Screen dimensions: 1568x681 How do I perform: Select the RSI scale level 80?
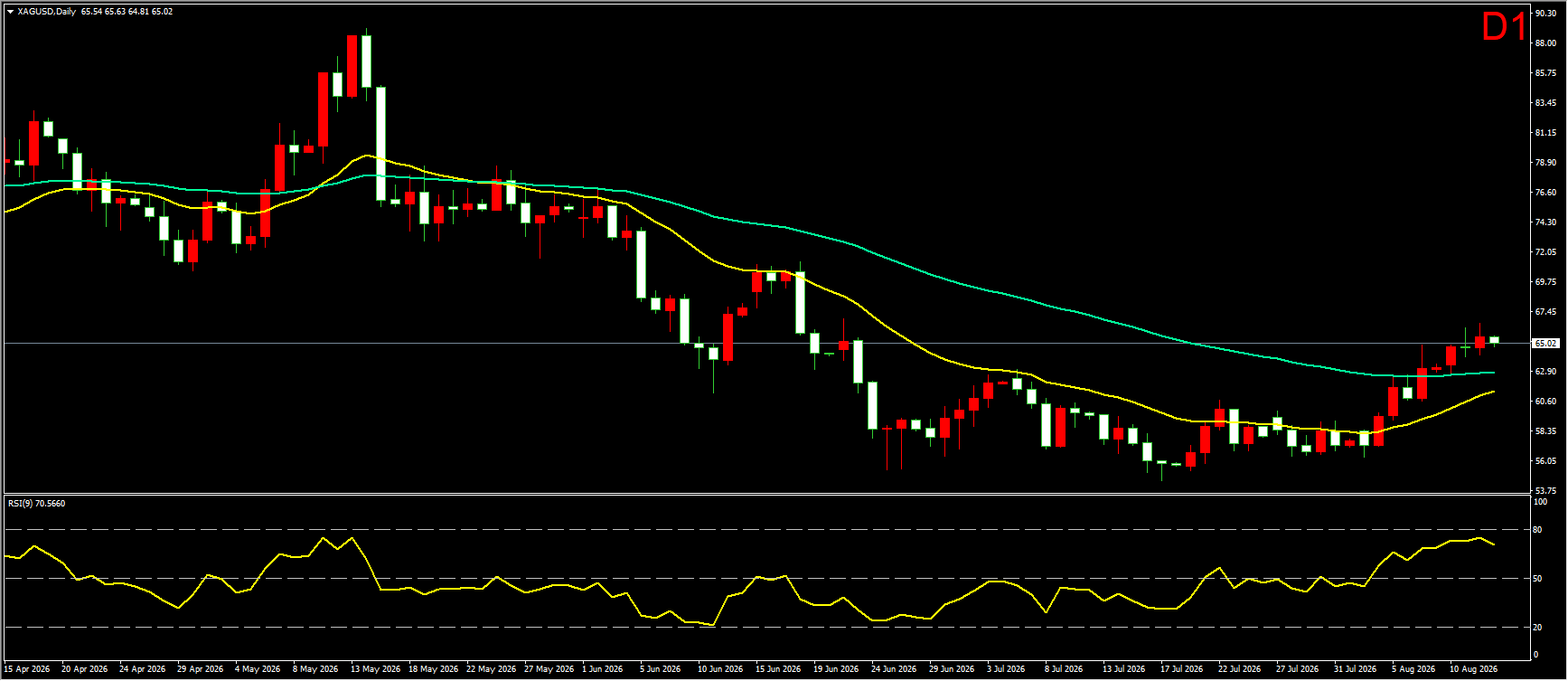point(1538,530)
